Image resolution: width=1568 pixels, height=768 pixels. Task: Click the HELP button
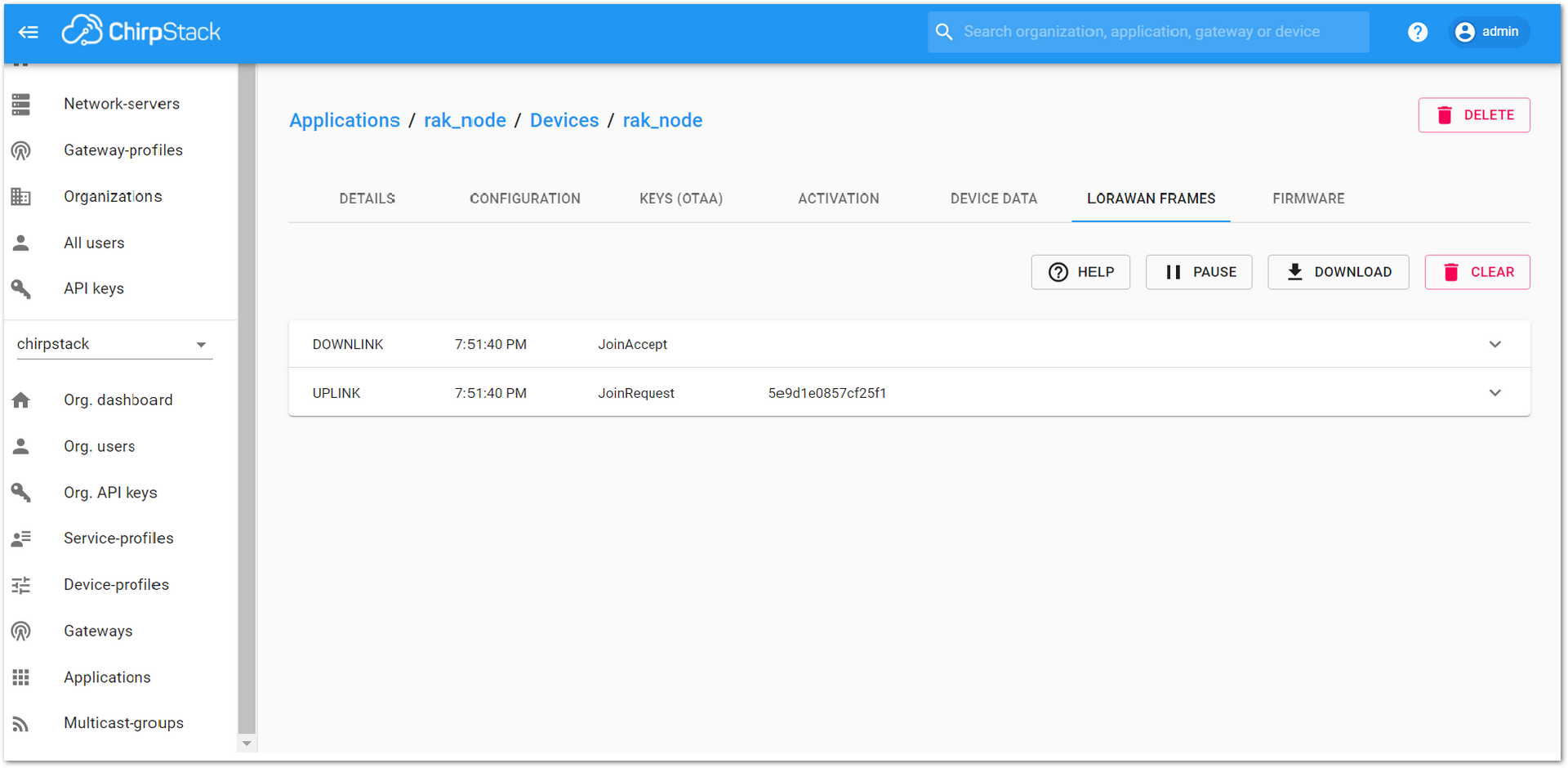coord(1080,272)
